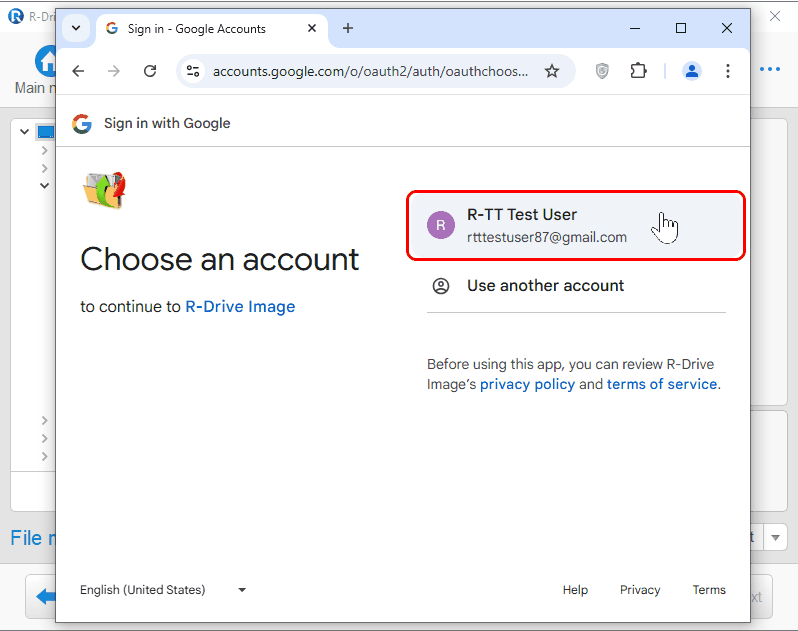
Task: Click the Home icon in R-Drive window
Action: (46, 61)
